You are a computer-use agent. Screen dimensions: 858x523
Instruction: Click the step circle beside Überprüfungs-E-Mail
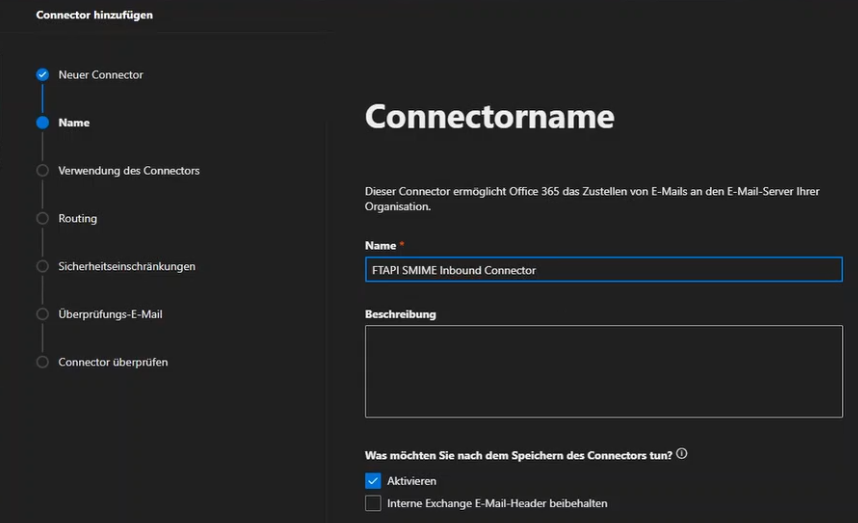[x=42, y=314]
